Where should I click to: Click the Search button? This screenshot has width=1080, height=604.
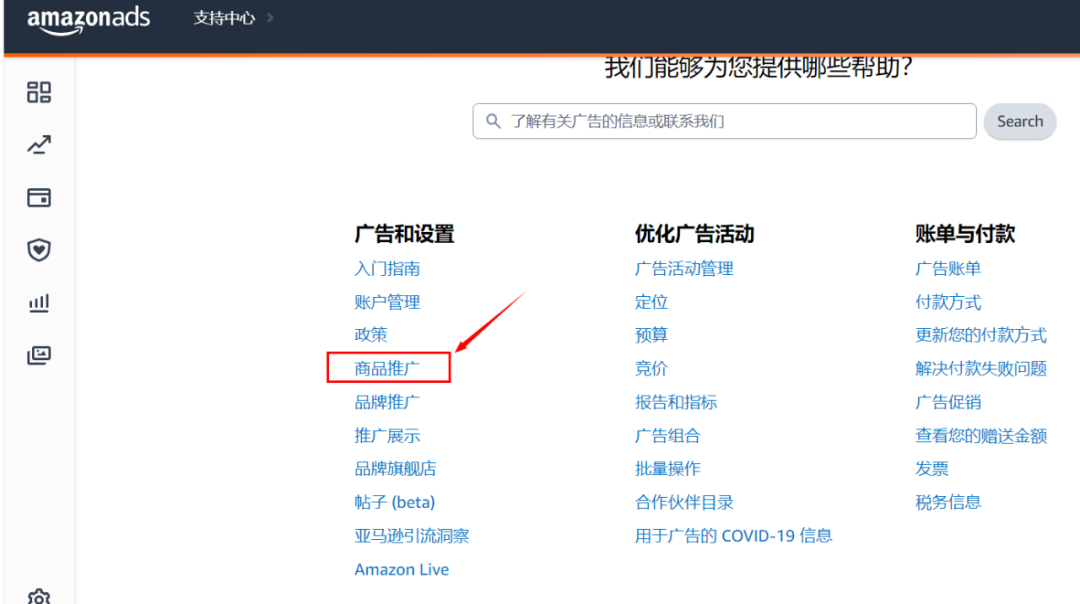[x=1019, y=121]
